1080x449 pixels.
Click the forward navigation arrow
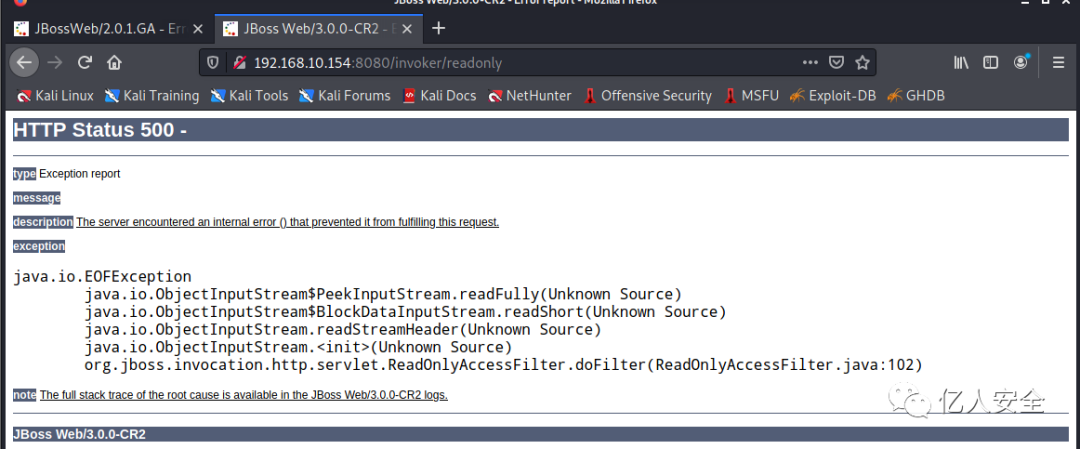[55, 63]
